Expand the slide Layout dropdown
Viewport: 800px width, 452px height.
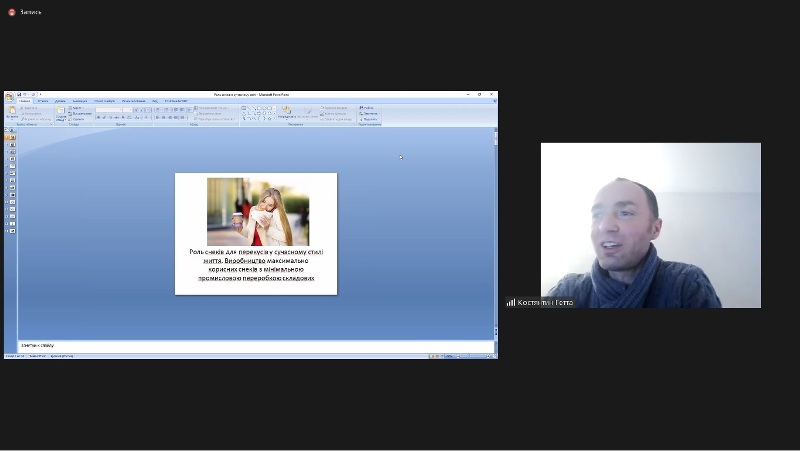pos(76,108)
